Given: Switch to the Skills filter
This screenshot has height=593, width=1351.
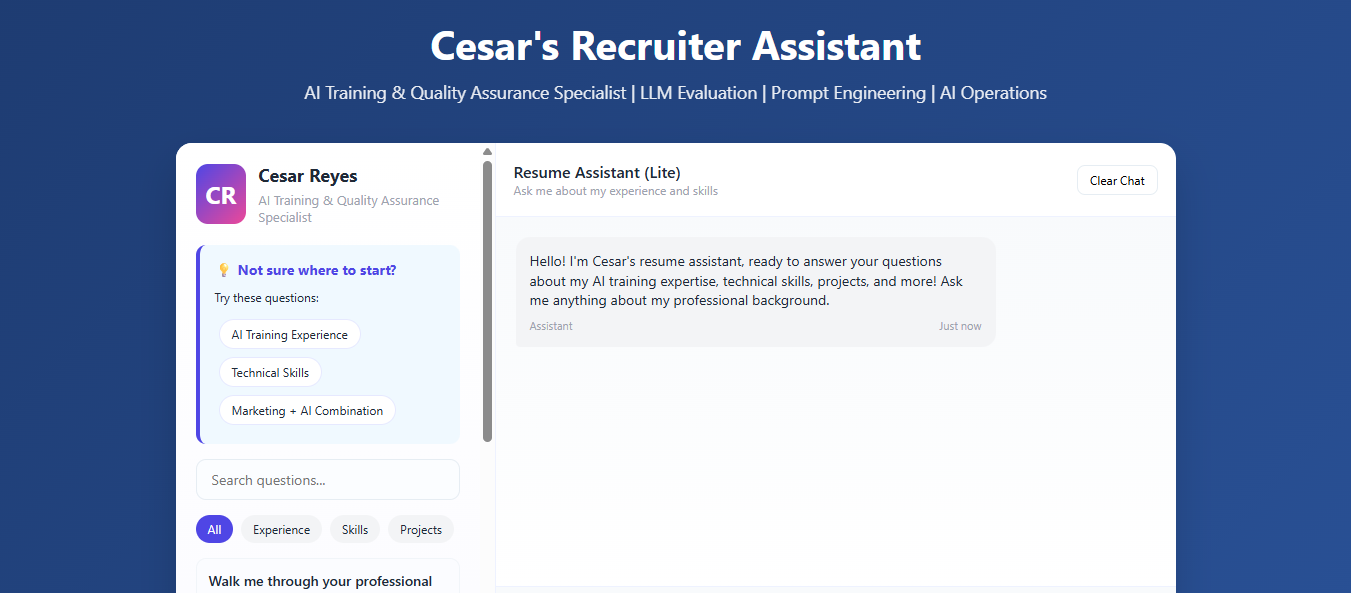Looking at the screenshot, I should click(355, 529).
